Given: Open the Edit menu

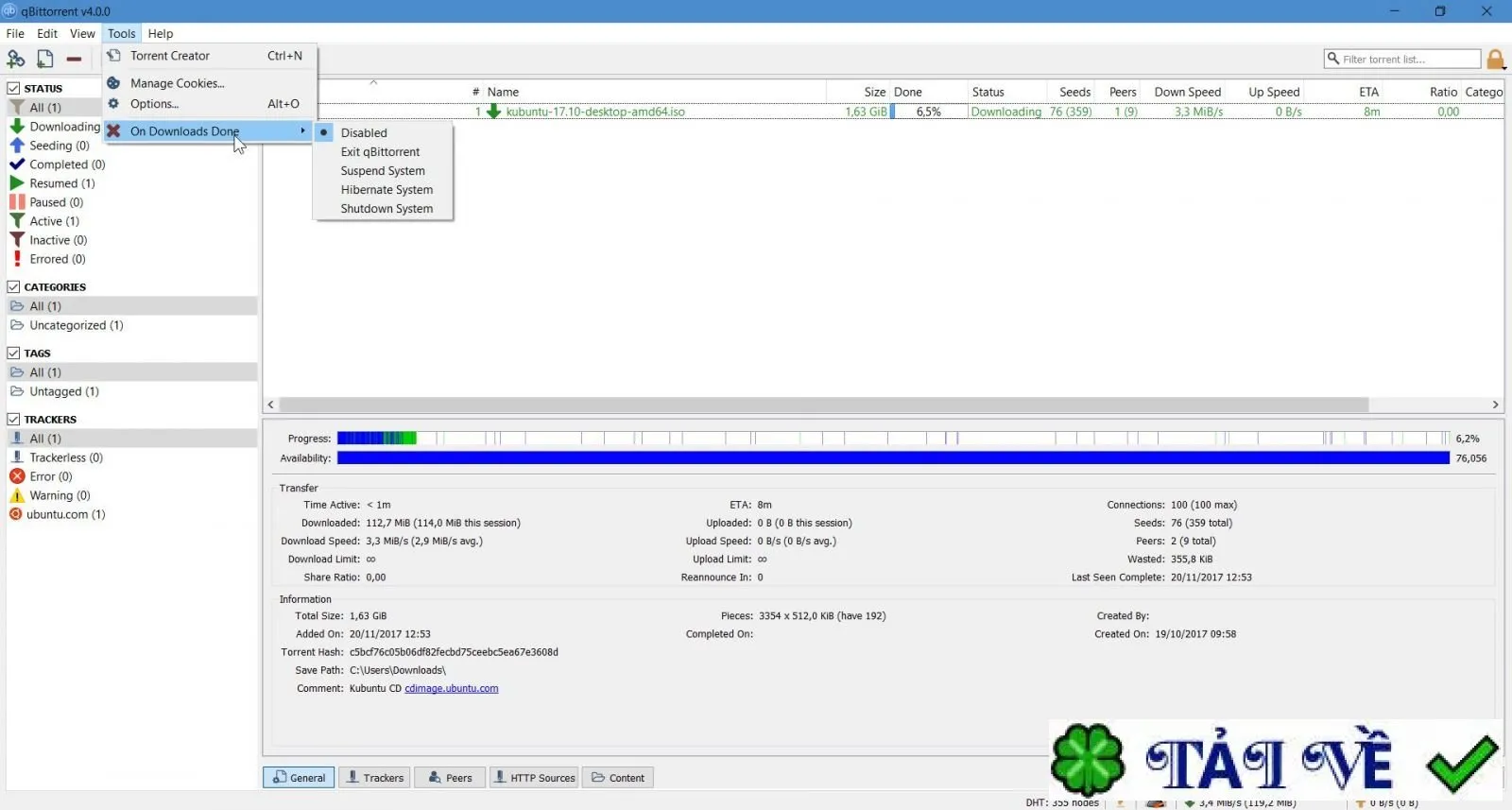Looking at the screenshot, I should pyautogui.click(x=47, y=33).
